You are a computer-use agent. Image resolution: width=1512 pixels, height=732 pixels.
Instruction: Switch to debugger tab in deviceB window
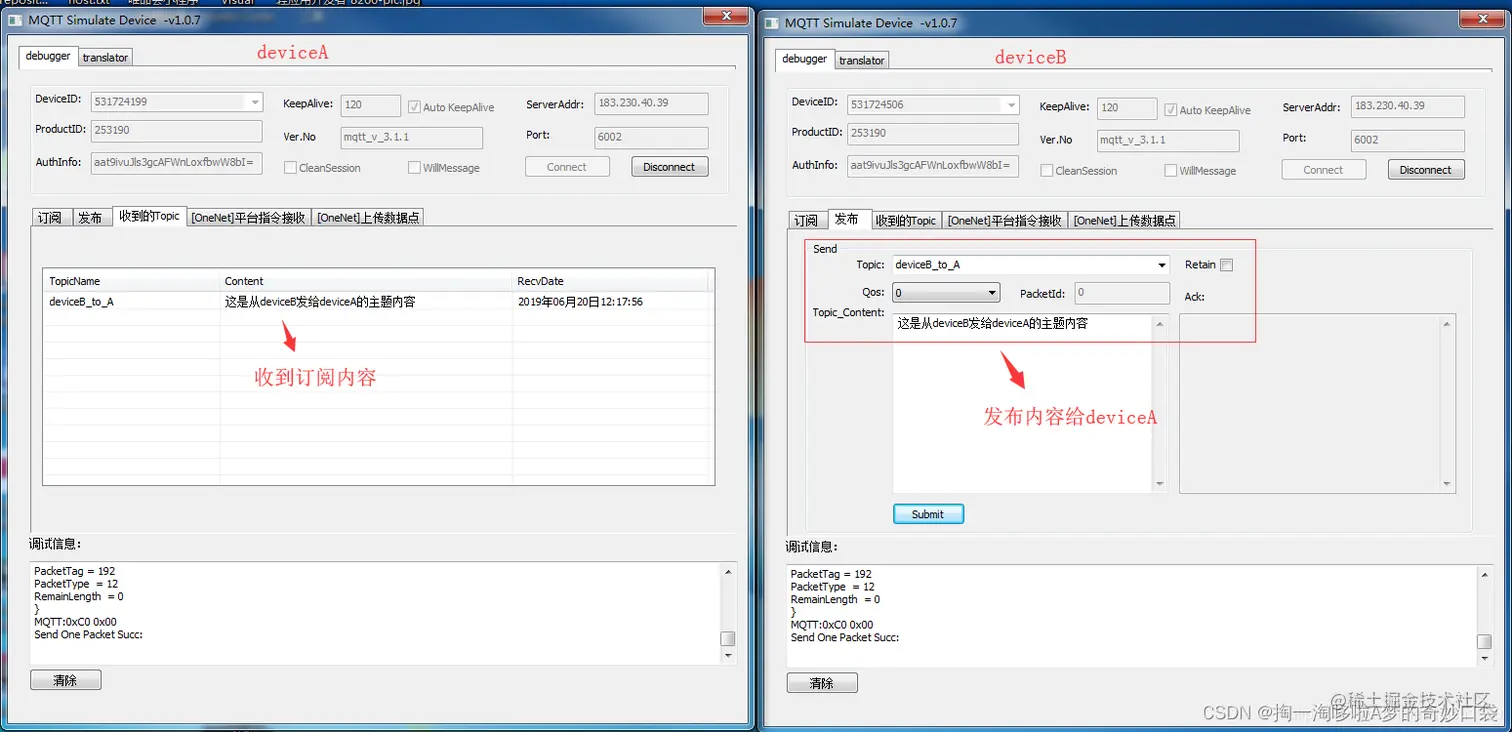[x=804, y=59]
